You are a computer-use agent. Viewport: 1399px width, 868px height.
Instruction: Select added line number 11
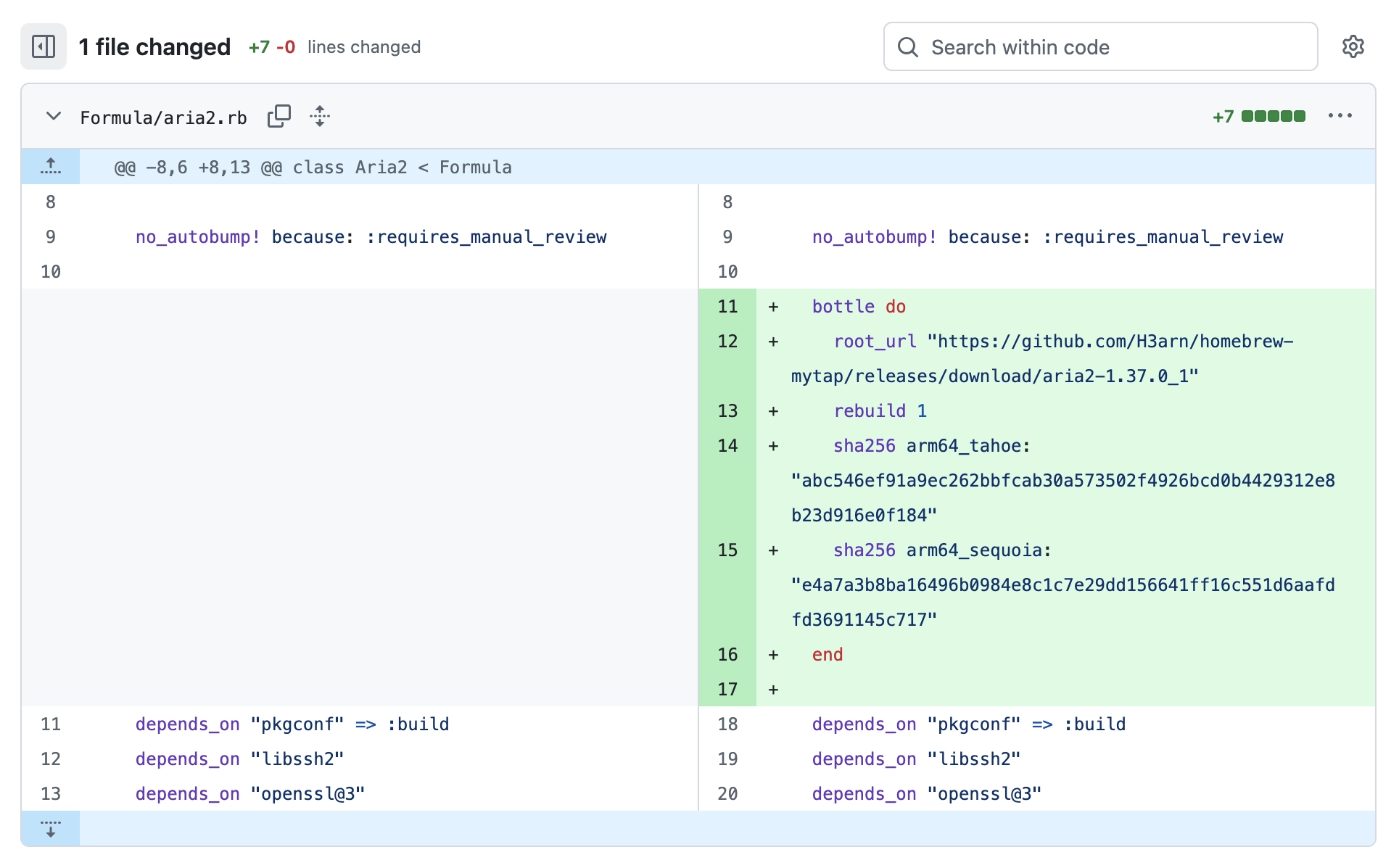(727, 307)
